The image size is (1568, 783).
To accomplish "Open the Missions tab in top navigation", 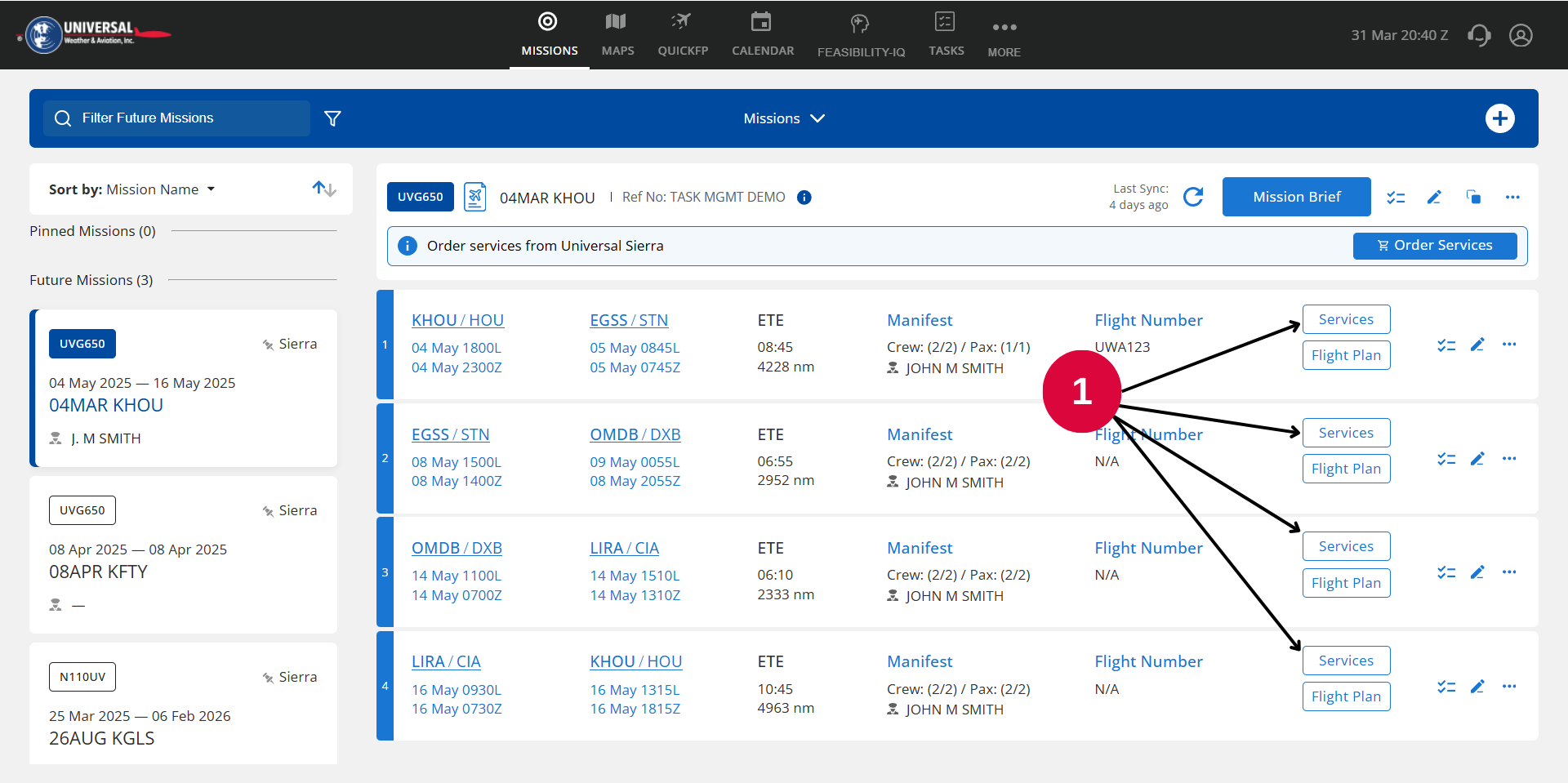I will click(549, 35).
